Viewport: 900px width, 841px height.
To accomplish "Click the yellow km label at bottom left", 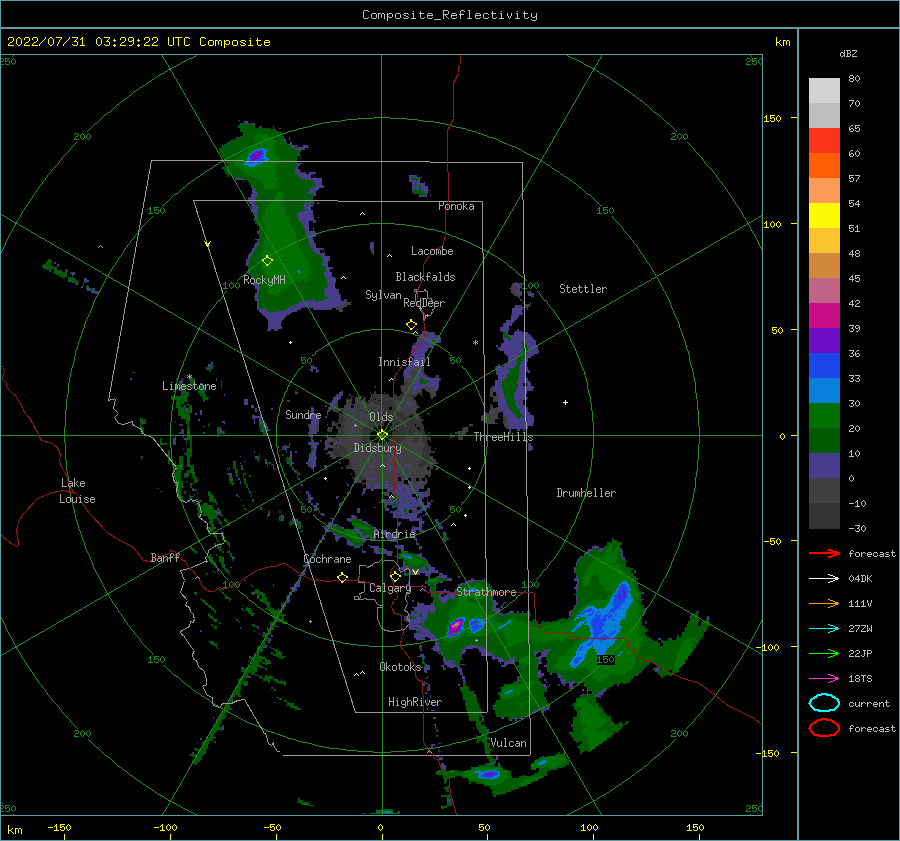I will point(14,830).
